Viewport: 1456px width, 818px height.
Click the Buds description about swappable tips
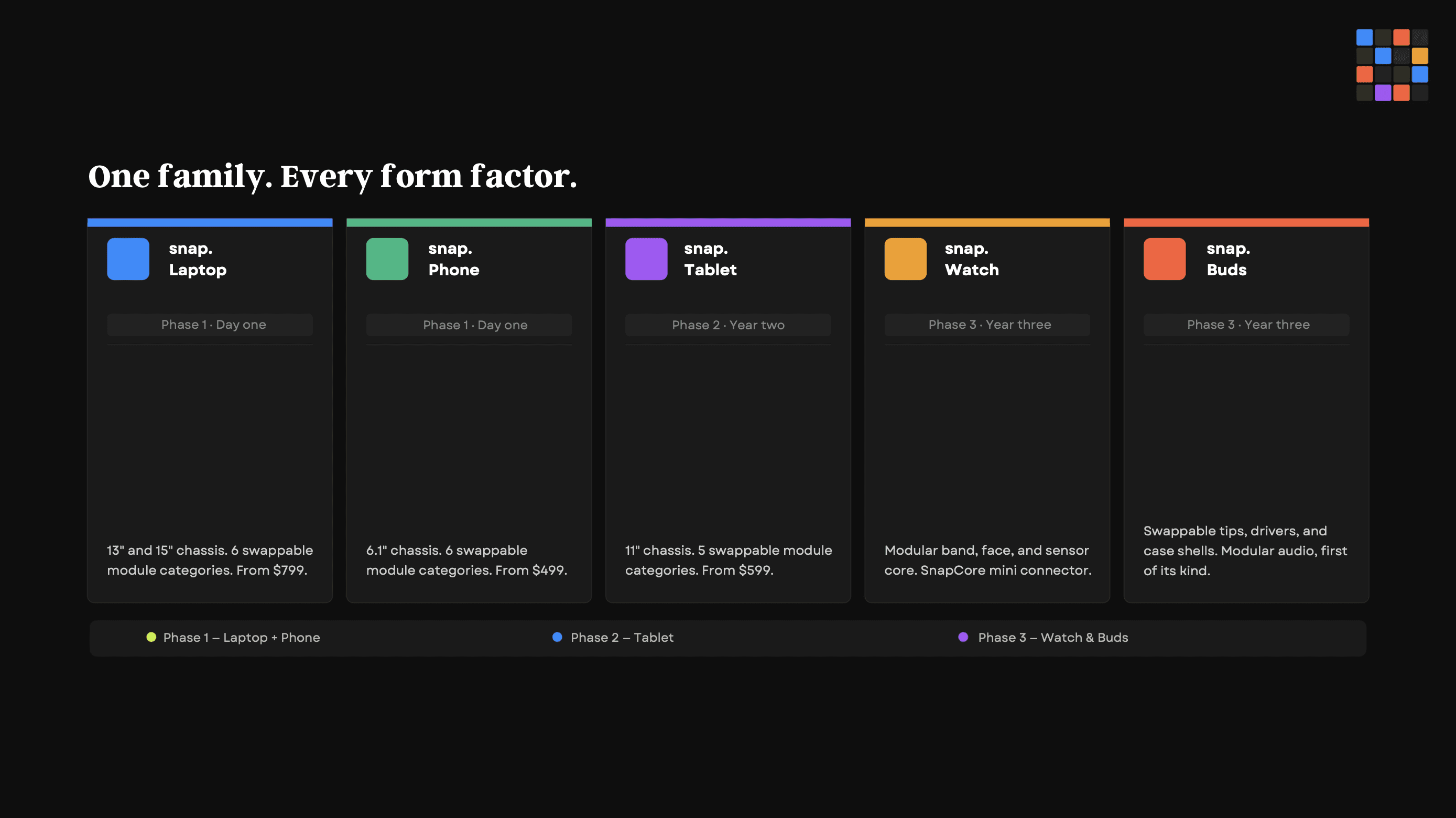(x=1245, y=551)
